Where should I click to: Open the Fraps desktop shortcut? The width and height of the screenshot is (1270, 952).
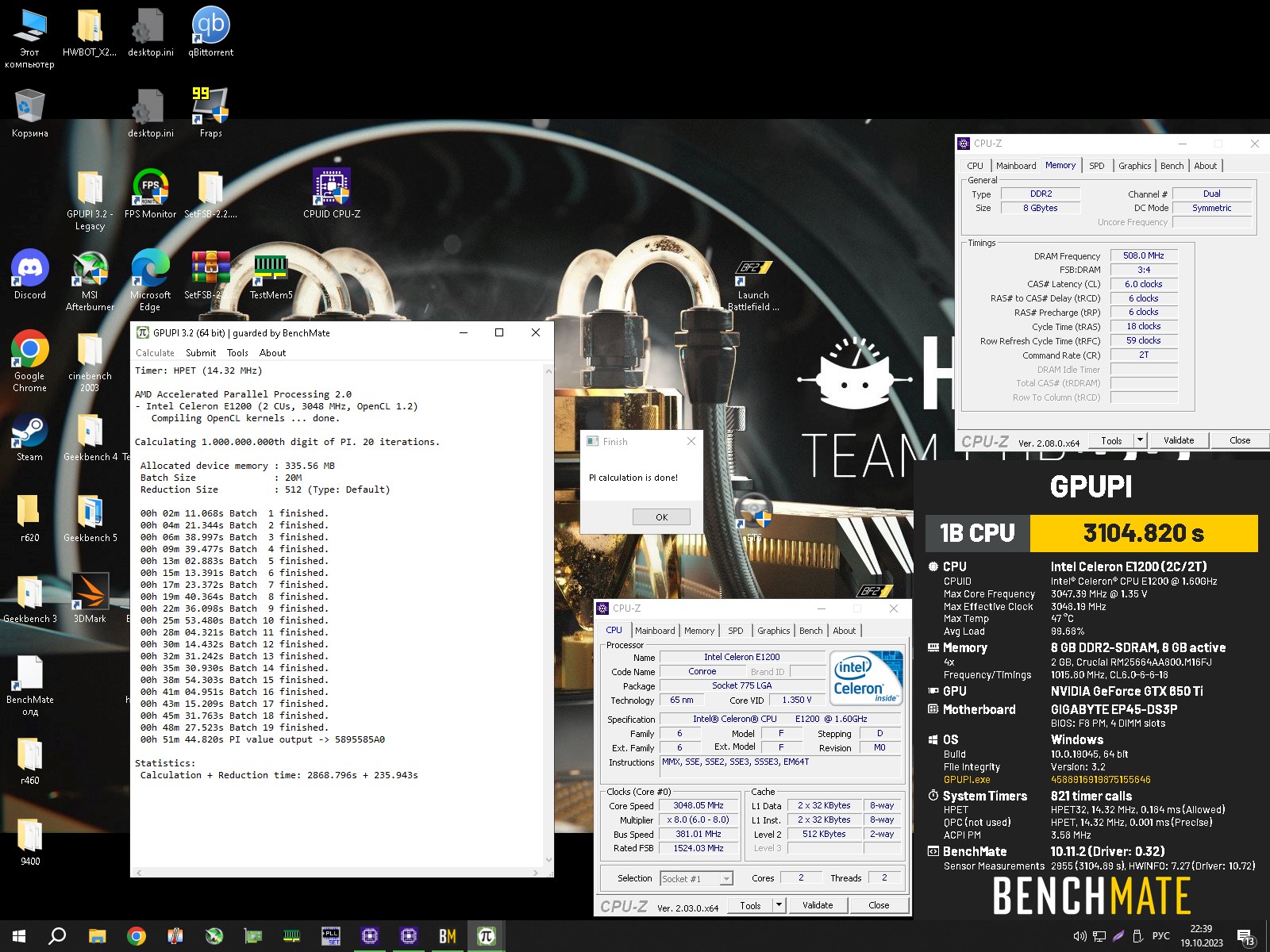click(210, 113)
